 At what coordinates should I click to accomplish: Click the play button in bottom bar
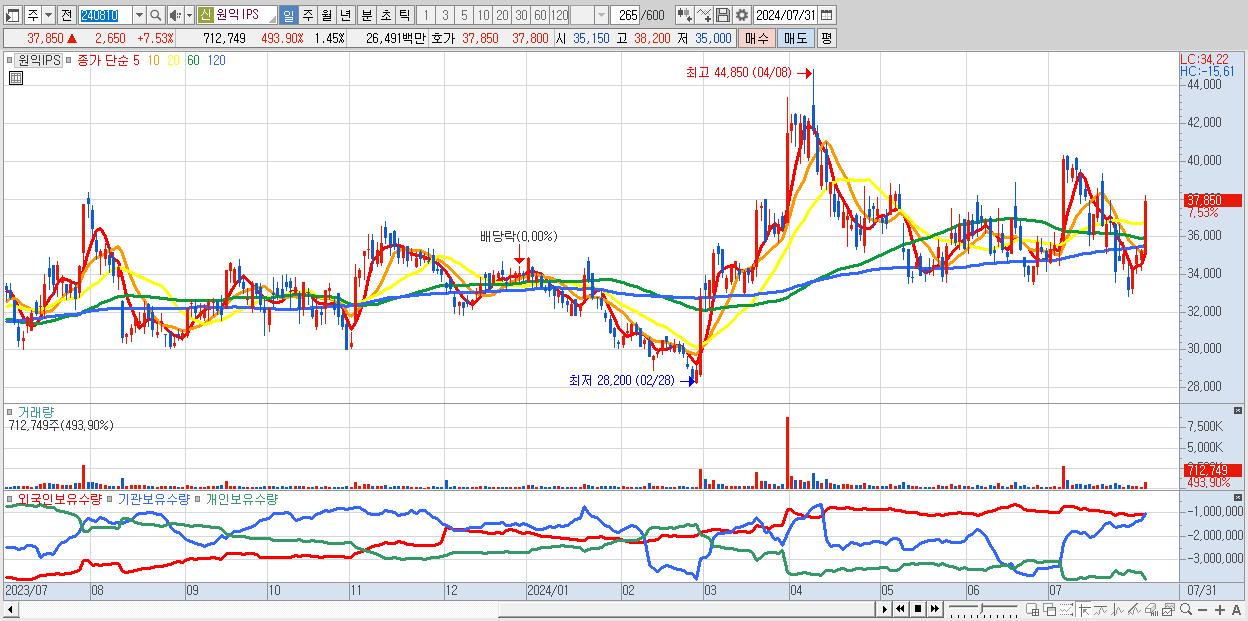pos(885,609)
